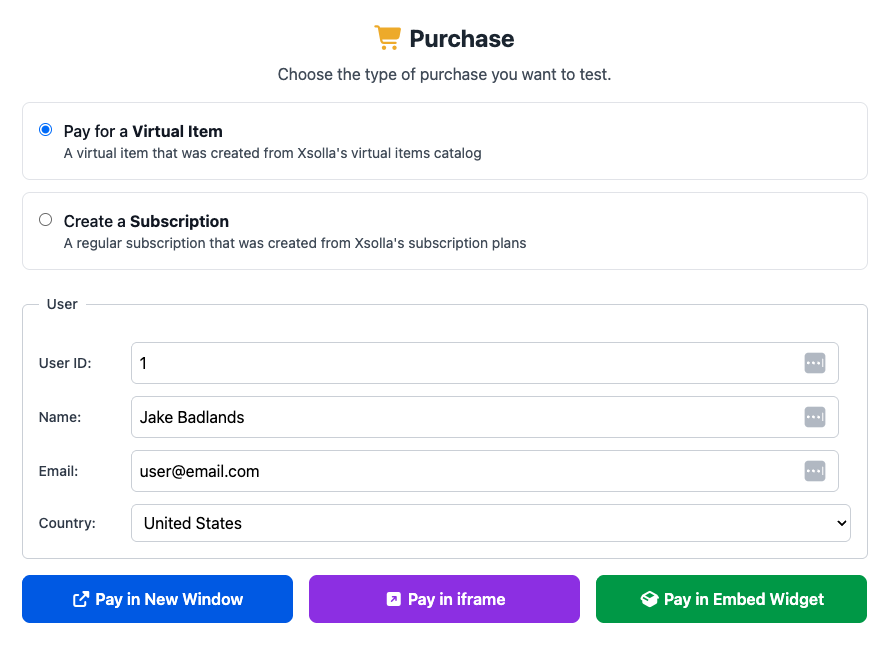Click into the Name field with Jake Badlands
This screenshot has height=645, width=889.
465,417
